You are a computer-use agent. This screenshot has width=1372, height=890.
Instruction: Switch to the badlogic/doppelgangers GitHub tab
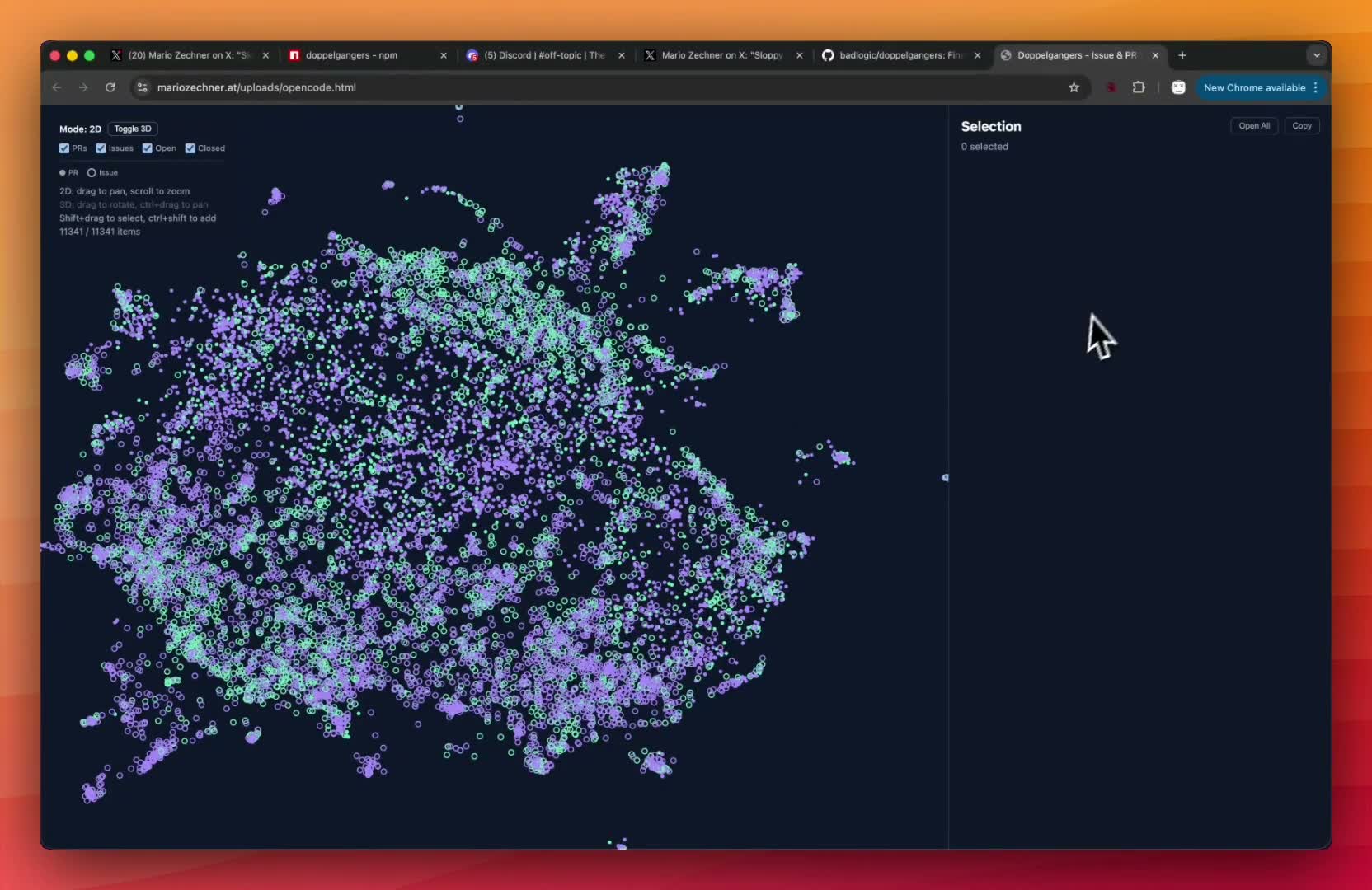(x=901, y=55)
